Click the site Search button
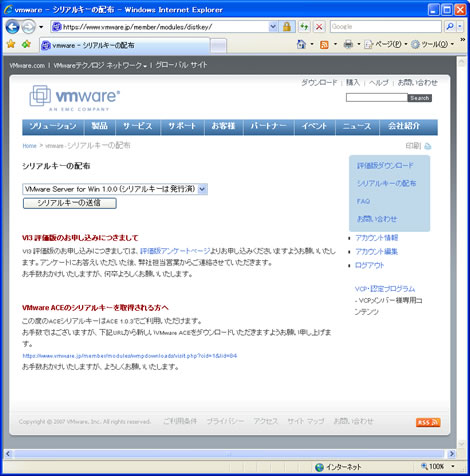470x476 pixels. (420, 98)
